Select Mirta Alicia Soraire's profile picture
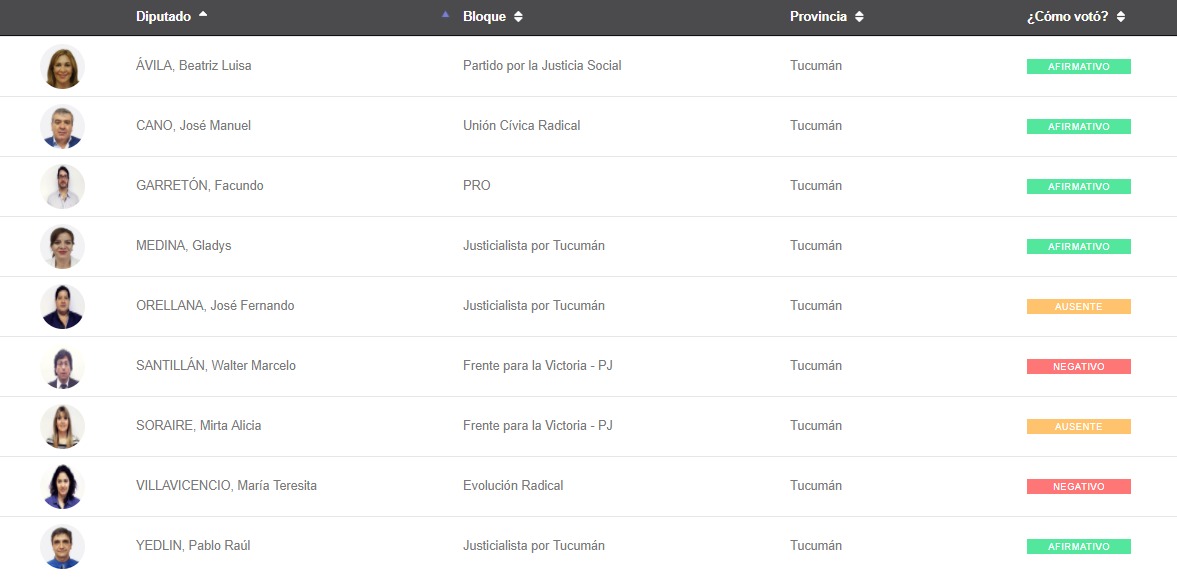This screenshot has height=581, width=1177. pyautogui.click(x=62, y=426)
